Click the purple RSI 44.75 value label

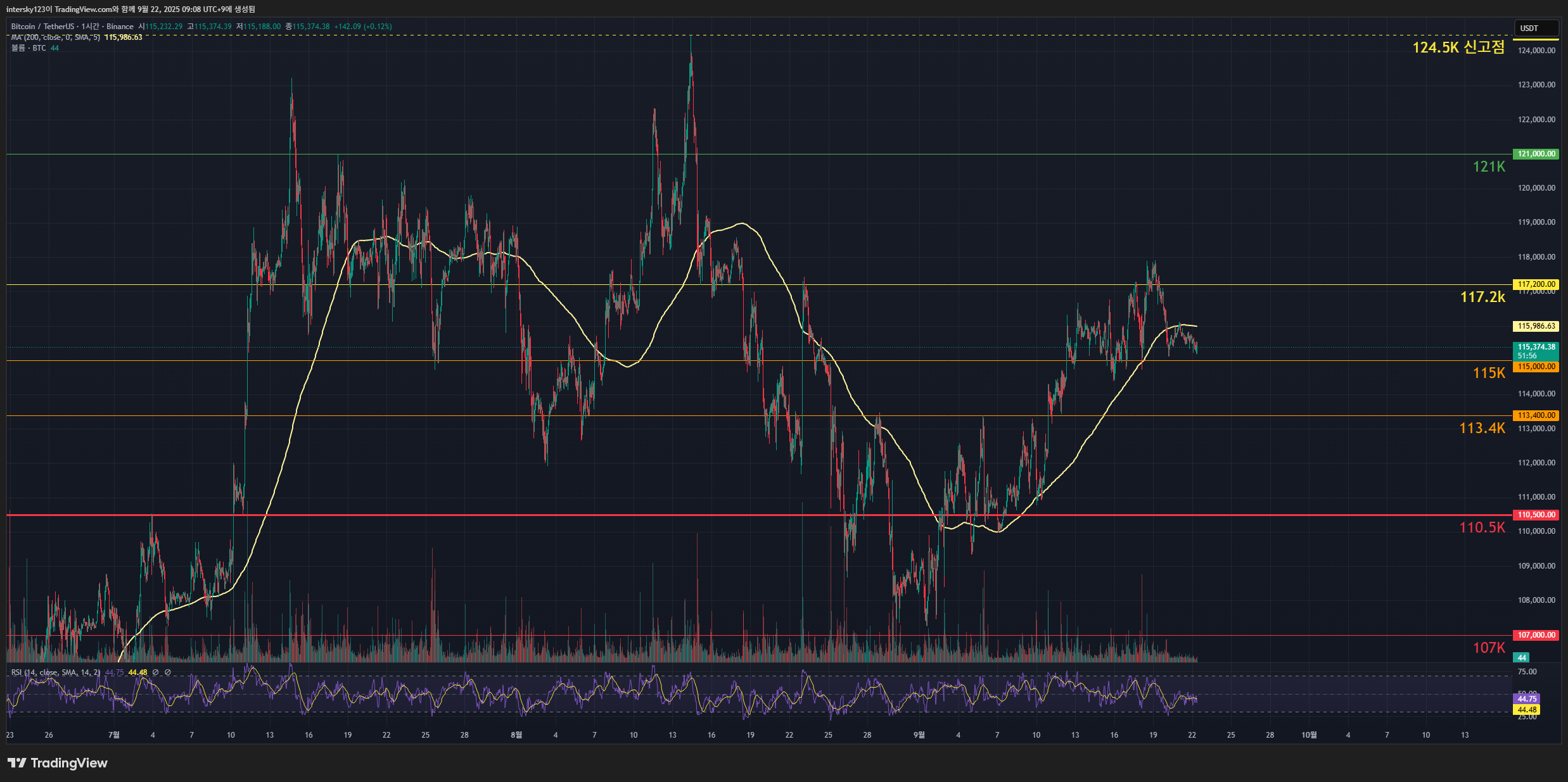[1527, 699]
